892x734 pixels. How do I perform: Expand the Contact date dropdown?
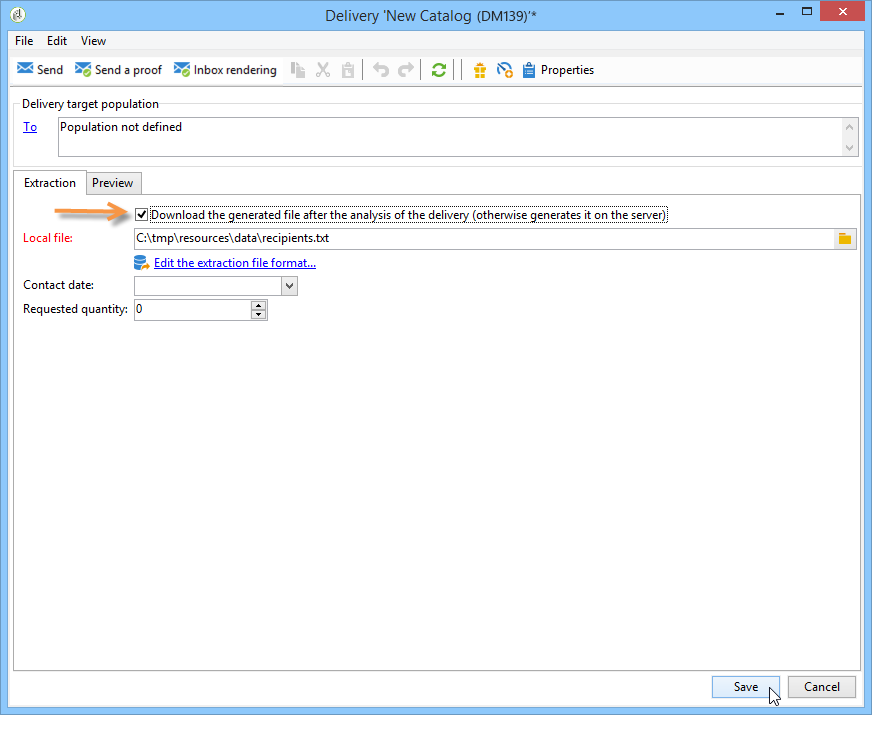[x=289, y=286]
